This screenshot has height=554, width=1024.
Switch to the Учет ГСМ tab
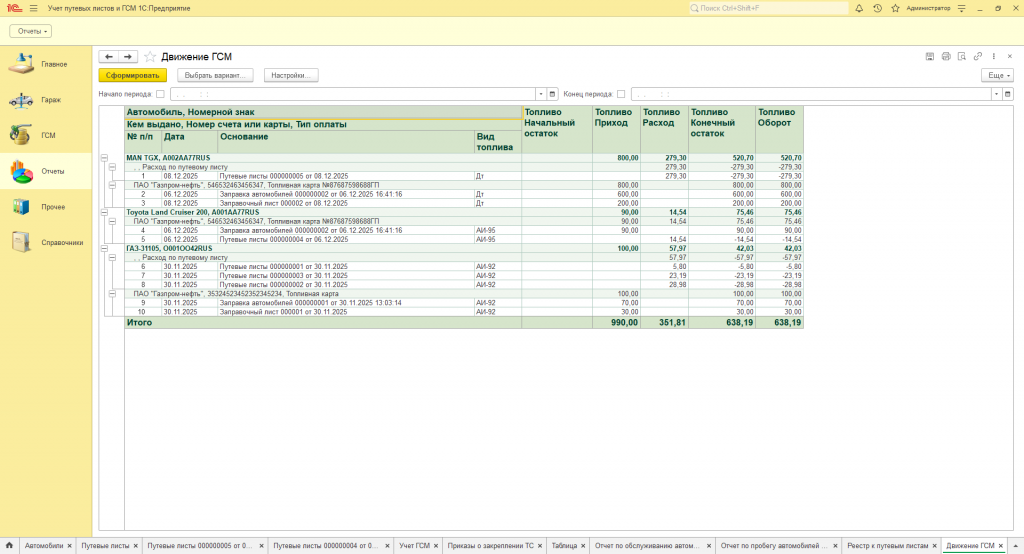point(414,546)
